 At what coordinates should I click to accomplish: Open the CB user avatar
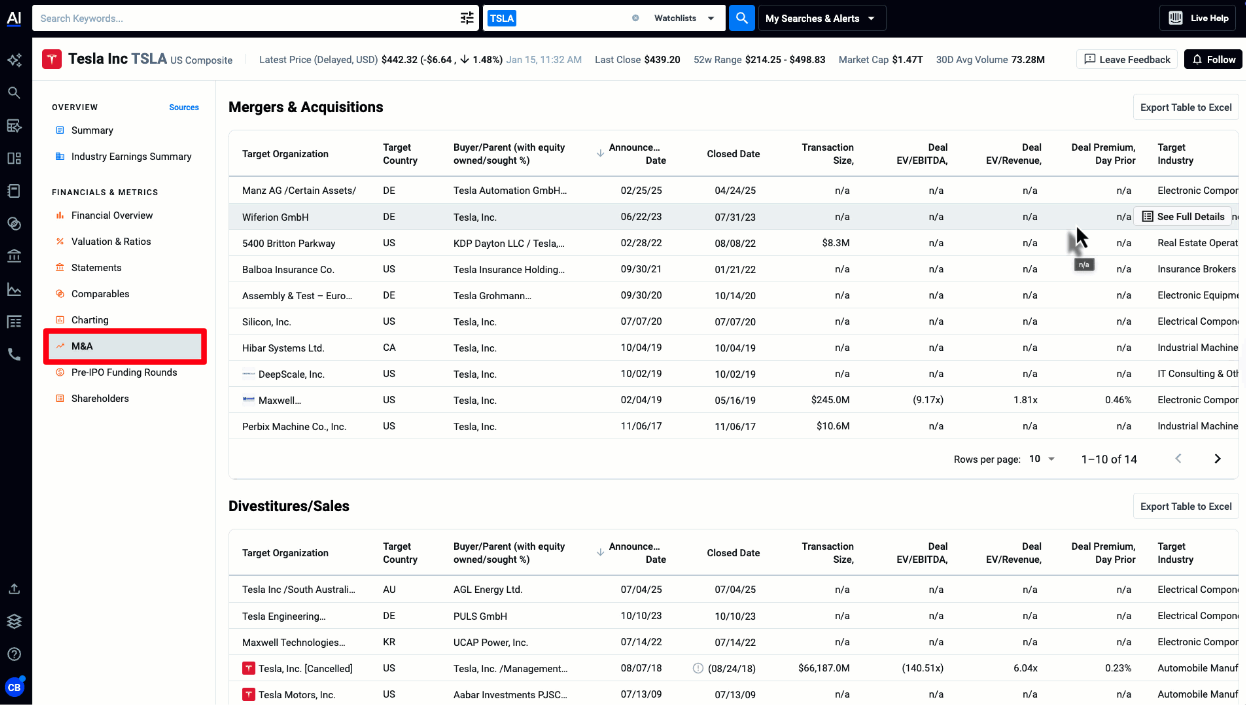[14, 687]
